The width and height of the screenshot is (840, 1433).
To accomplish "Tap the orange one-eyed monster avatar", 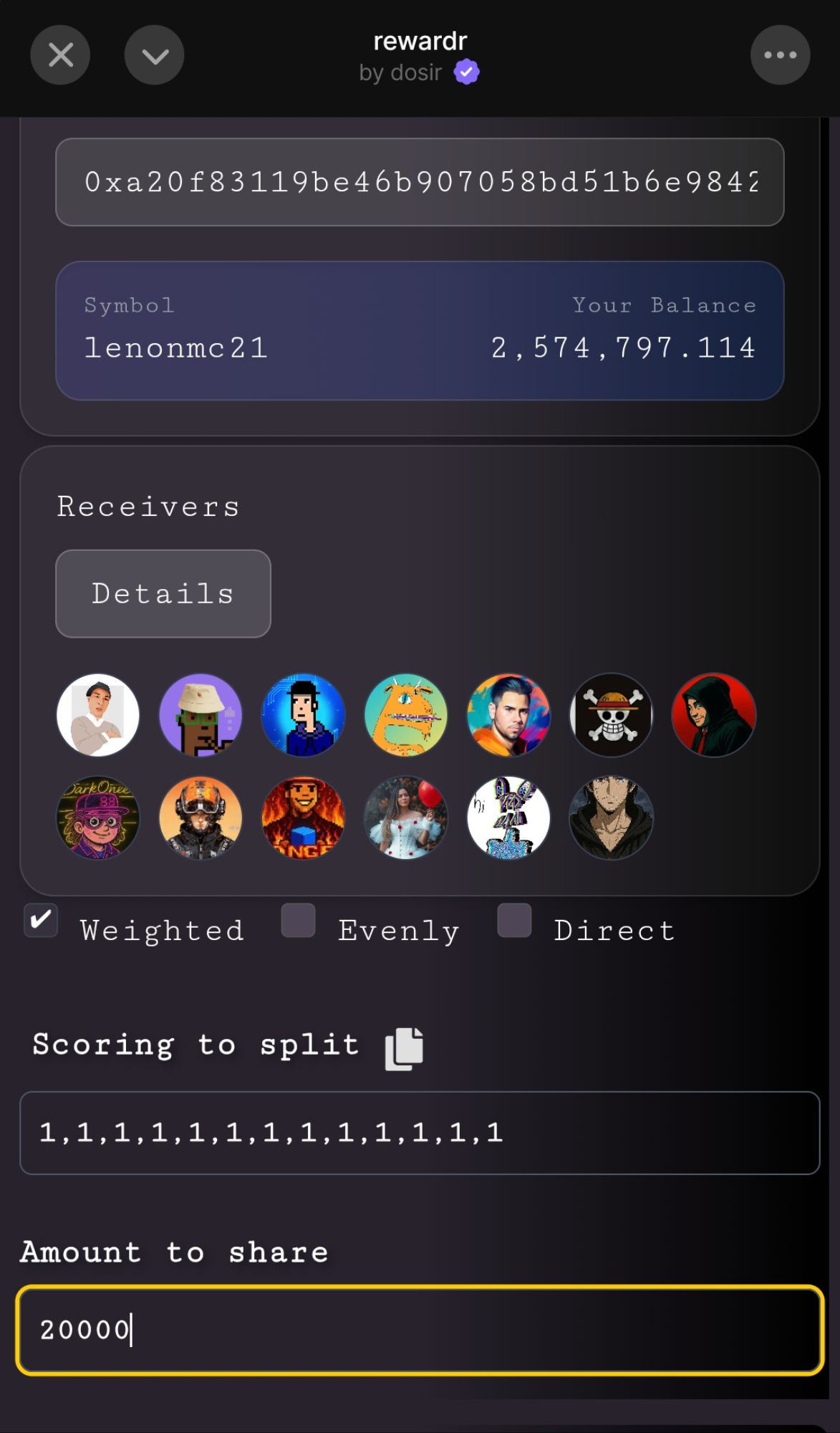I will pyautogui.click(x=406, y=715).
